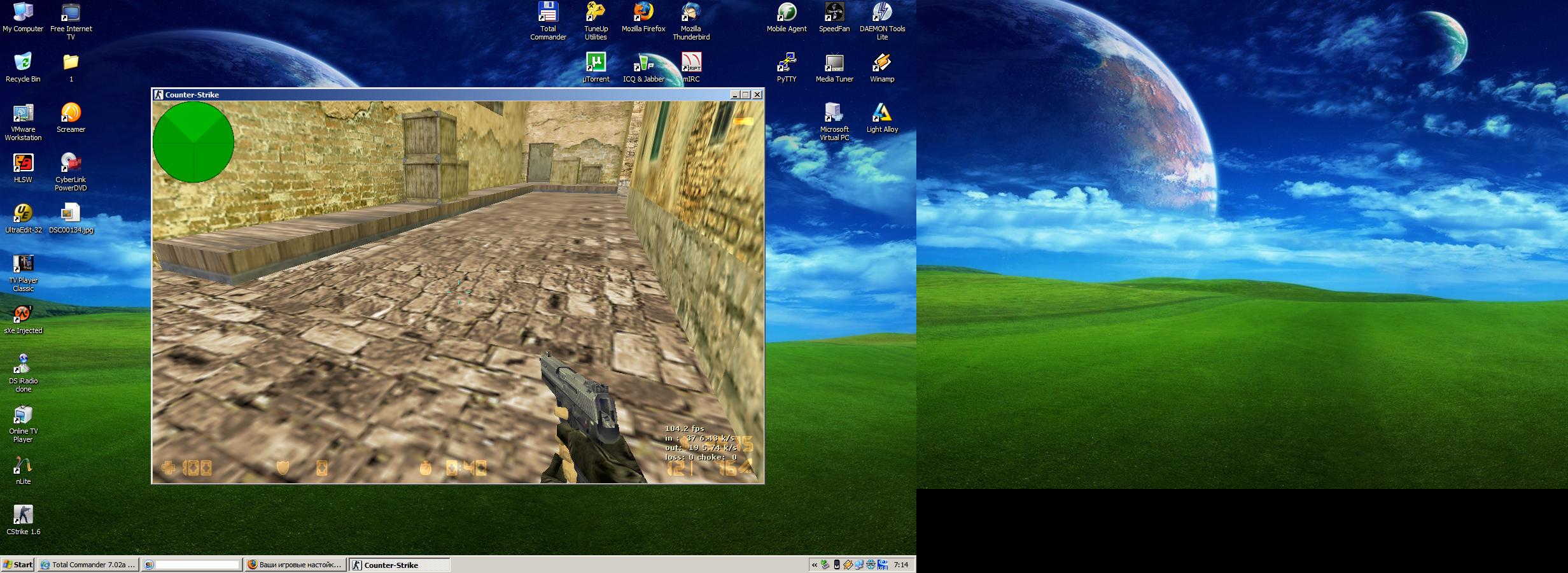
Task: Click the Mozilla Thunderbird icon
Action: click(691, 13)
